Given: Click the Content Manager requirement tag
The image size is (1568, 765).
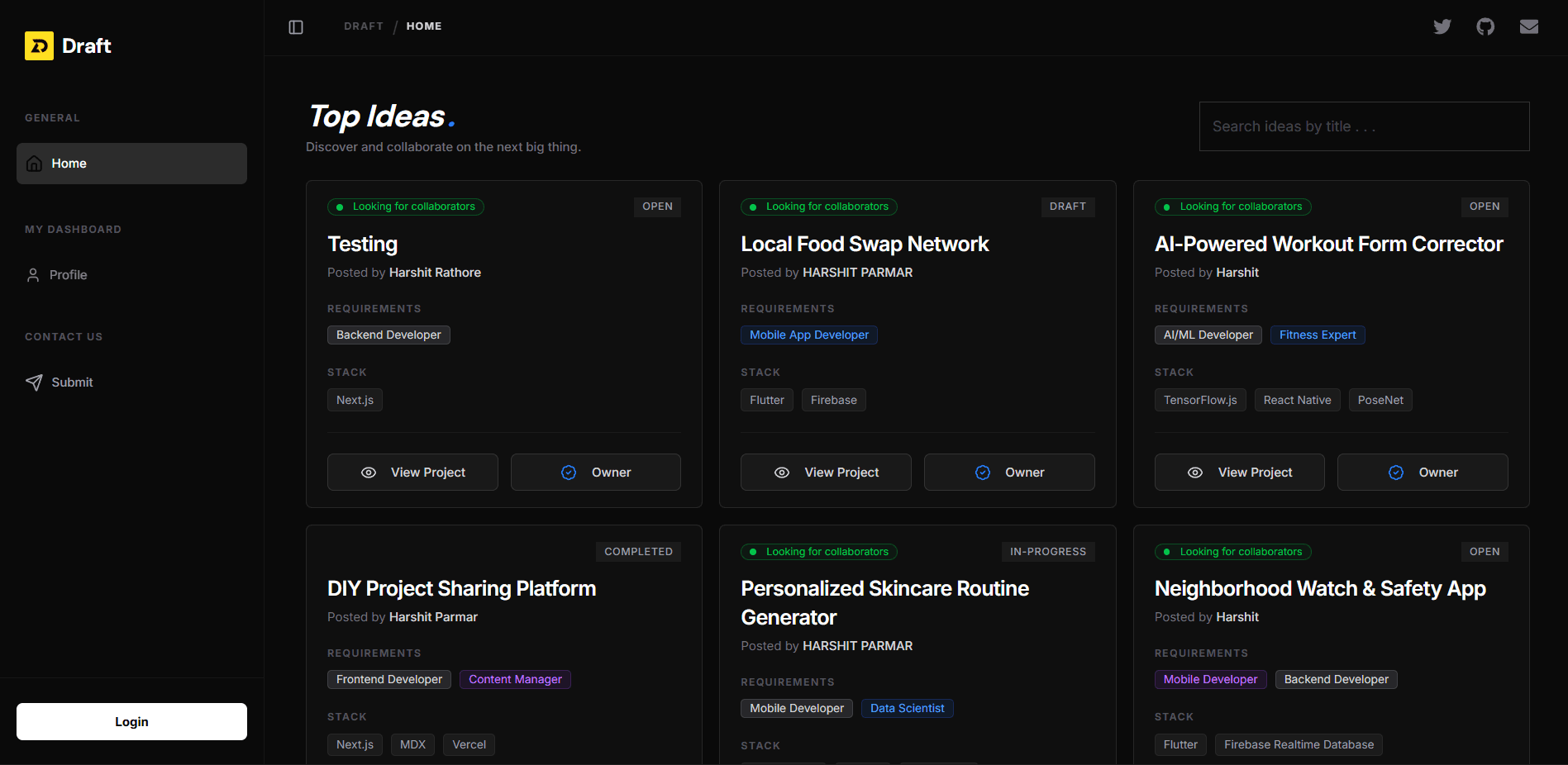Looking at the screenshot, I should [515, 679].
